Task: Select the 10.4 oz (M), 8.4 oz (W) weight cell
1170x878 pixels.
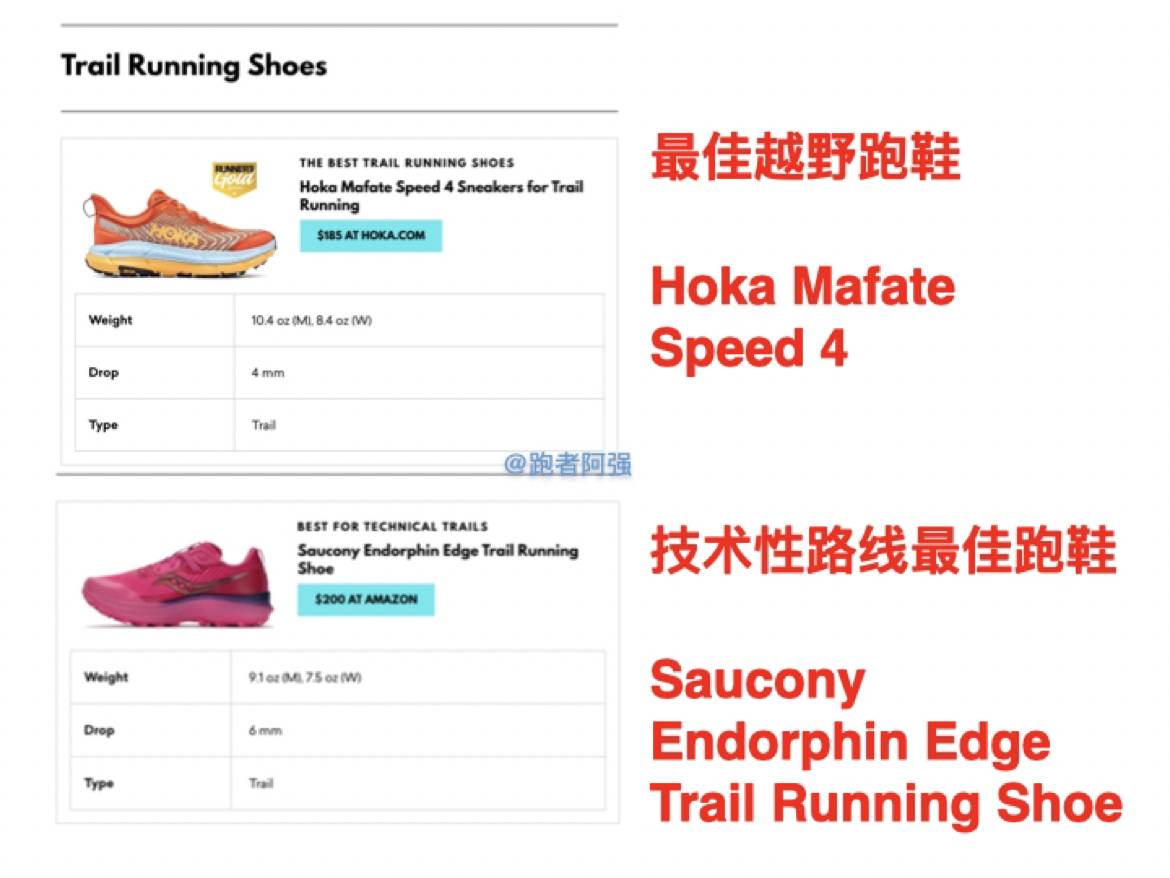Action: click(311, 321)
